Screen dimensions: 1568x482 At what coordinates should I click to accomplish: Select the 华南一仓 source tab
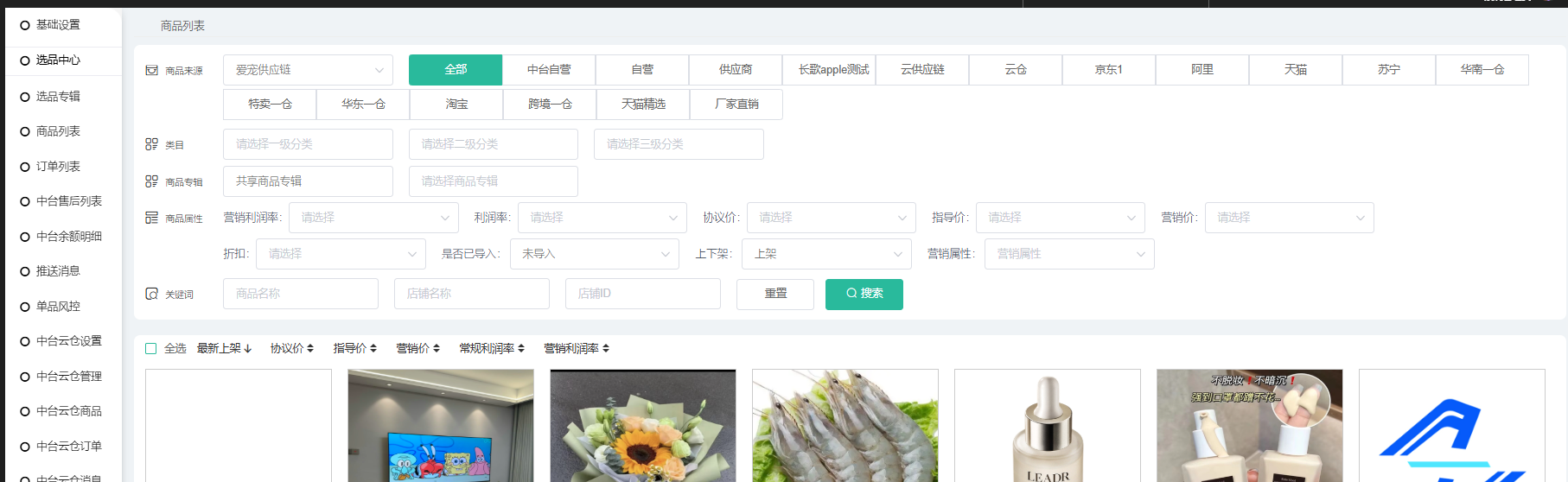pos(1482,70)
